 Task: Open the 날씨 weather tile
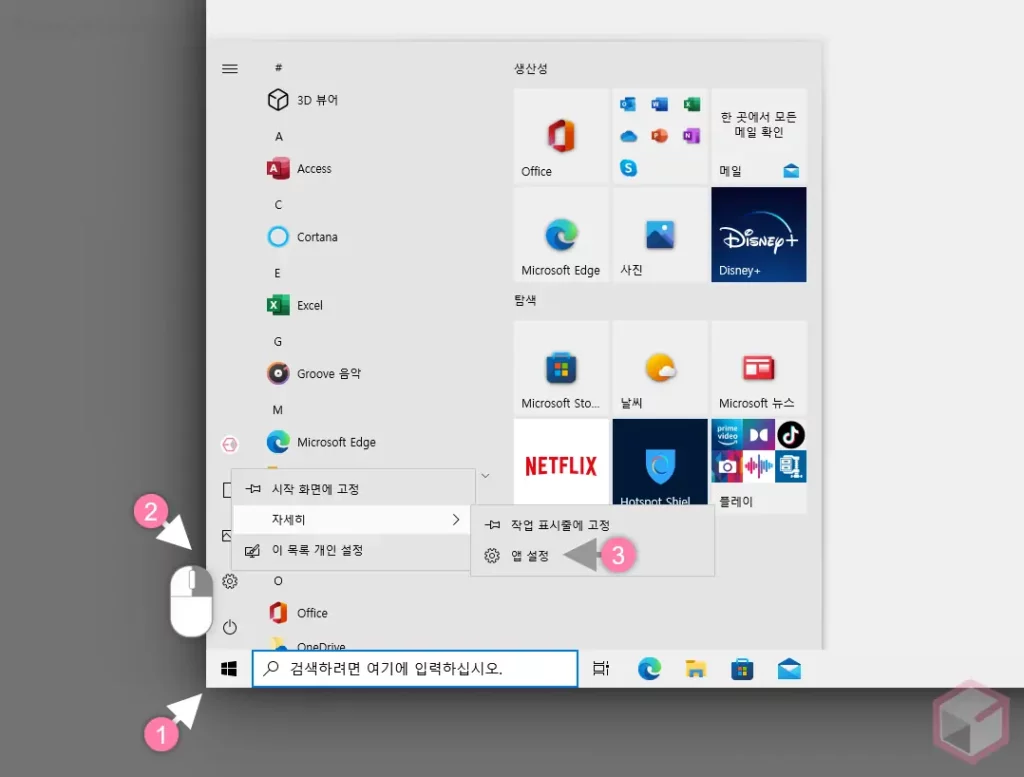(659, 368)
